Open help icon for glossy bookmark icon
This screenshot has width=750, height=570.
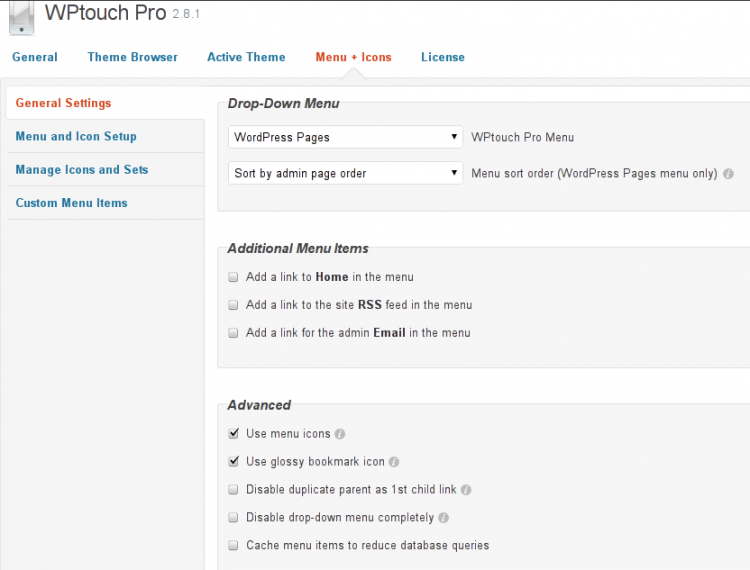point(394,462)
